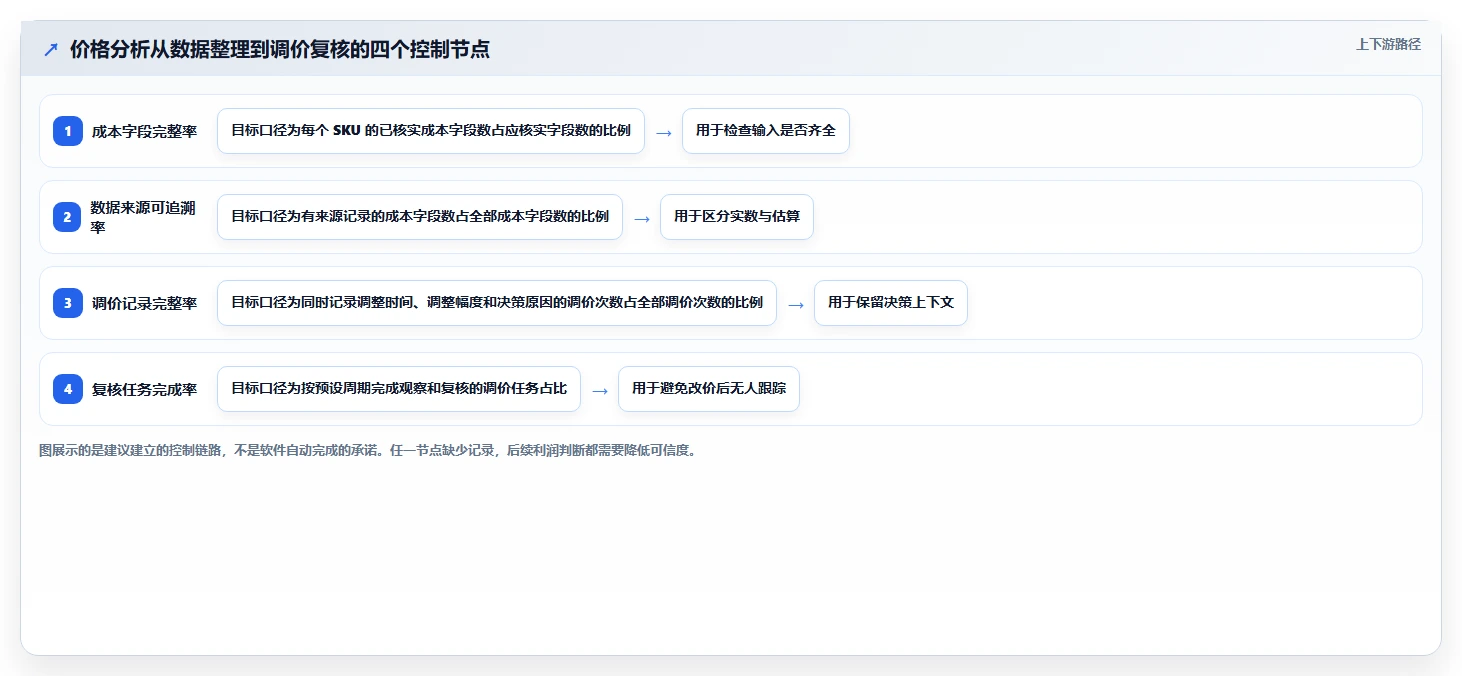This screenshot has width=1462, height=676.
Task: Open the box 目标口径为按预设周期完成观察和复核的调价任务占比
Action: tap(399, 389)
